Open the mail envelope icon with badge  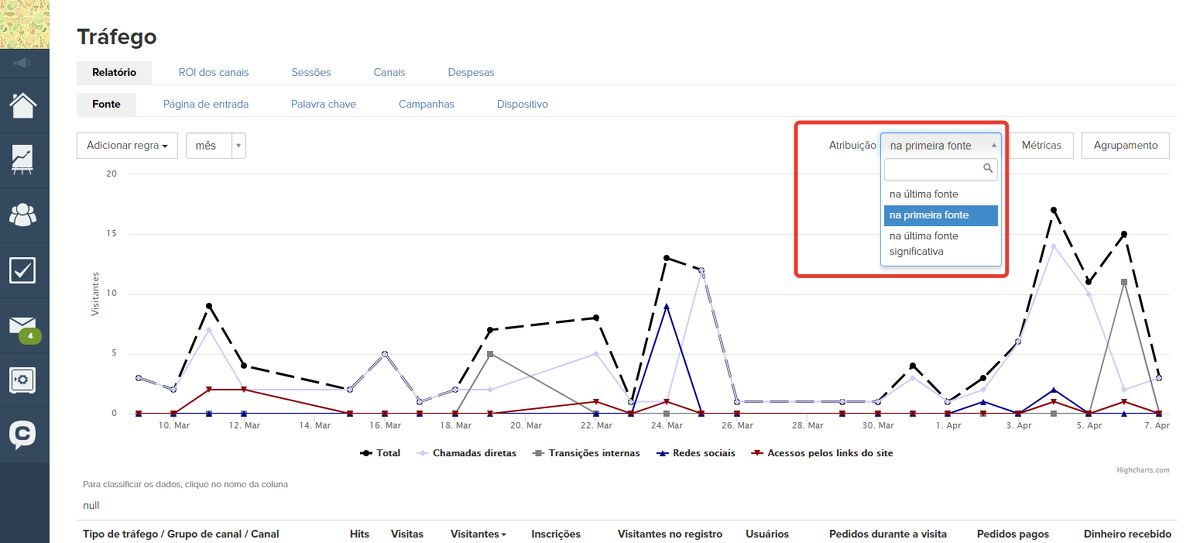click(x=23, y=326)
